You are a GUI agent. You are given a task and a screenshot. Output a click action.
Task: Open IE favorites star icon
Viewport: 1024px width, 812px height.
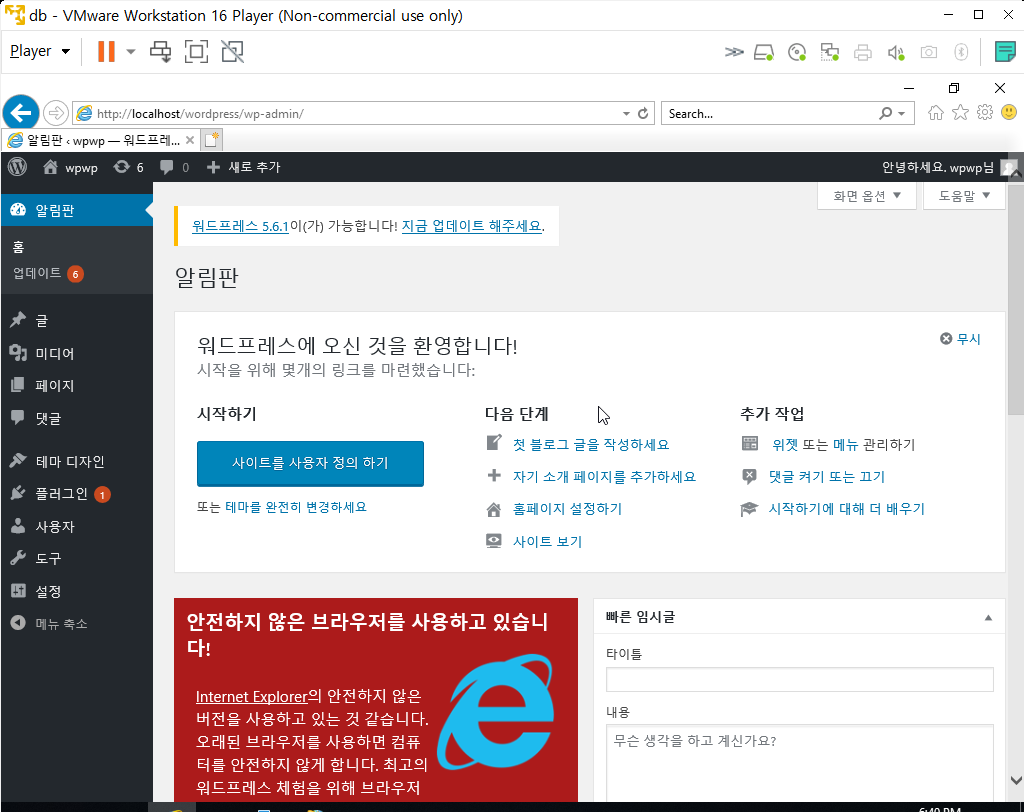(x=960, y=113)
